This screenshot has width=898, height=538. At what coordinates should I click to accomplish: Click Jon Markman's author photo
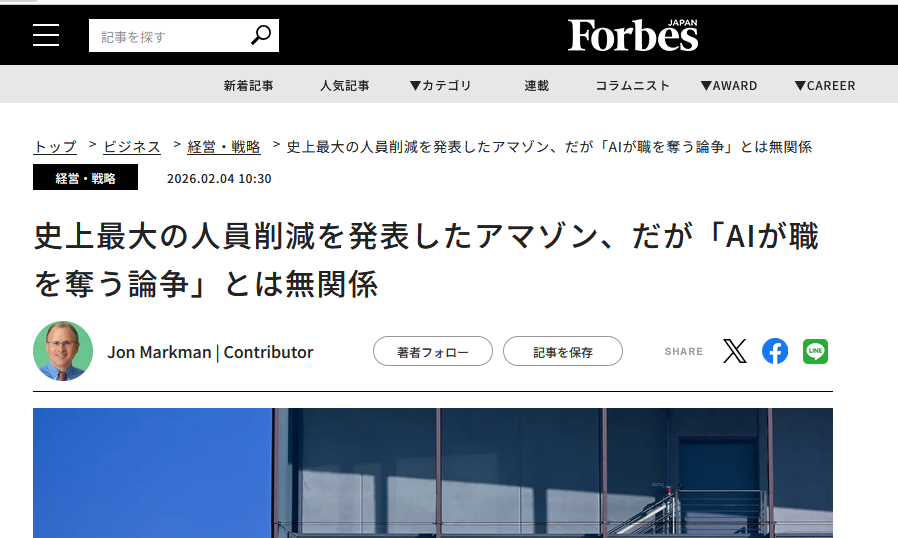[x=63, y=351]
